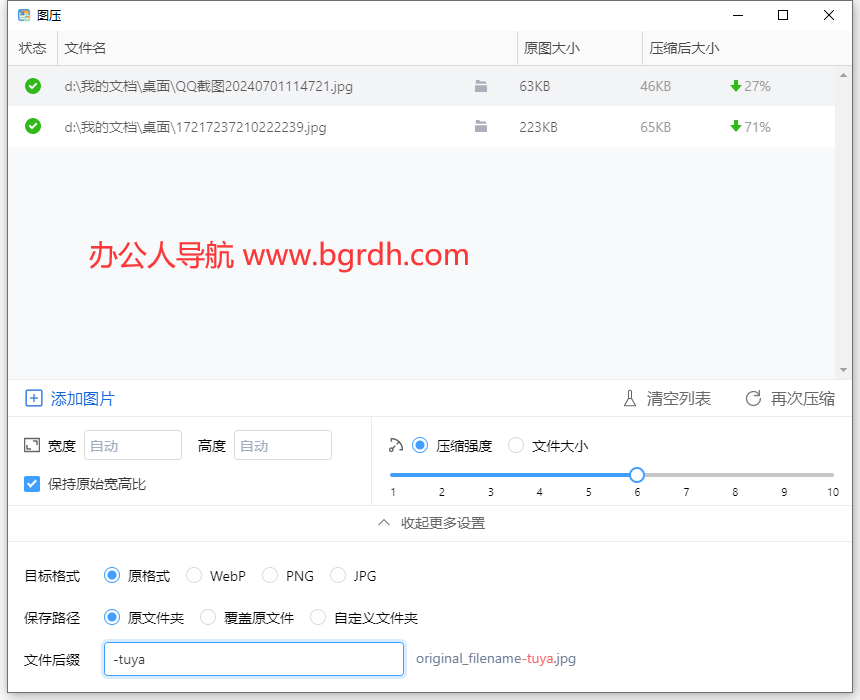
Task: Choose 原格式 target format
Action: (112, 575)
